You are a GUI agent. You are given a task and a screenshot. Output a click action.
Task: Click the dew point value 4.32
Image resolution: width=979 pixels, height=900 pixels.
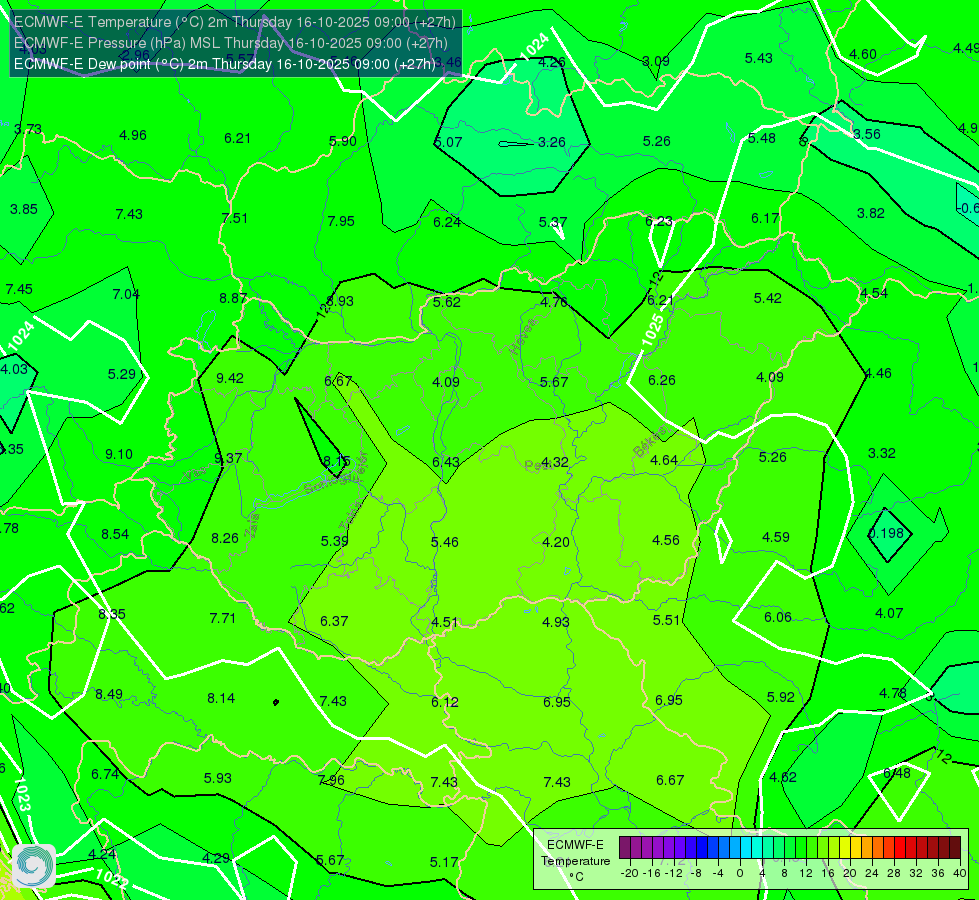tap(554, 462)
